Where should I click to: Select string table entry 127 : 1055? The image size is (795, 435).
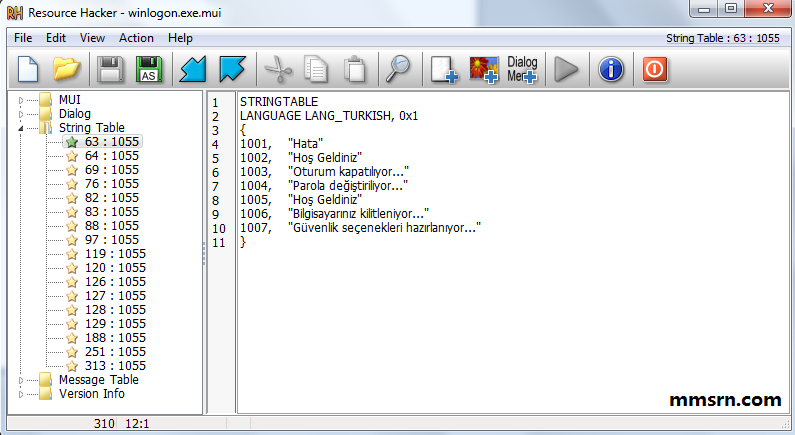[115, 296]
